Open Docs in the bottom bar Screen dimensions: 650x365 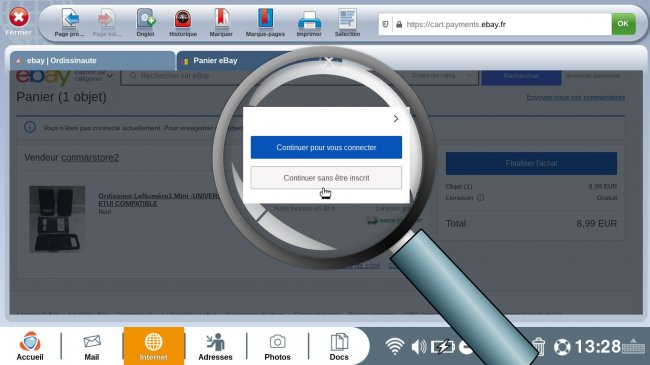click(x=339, y=347)
